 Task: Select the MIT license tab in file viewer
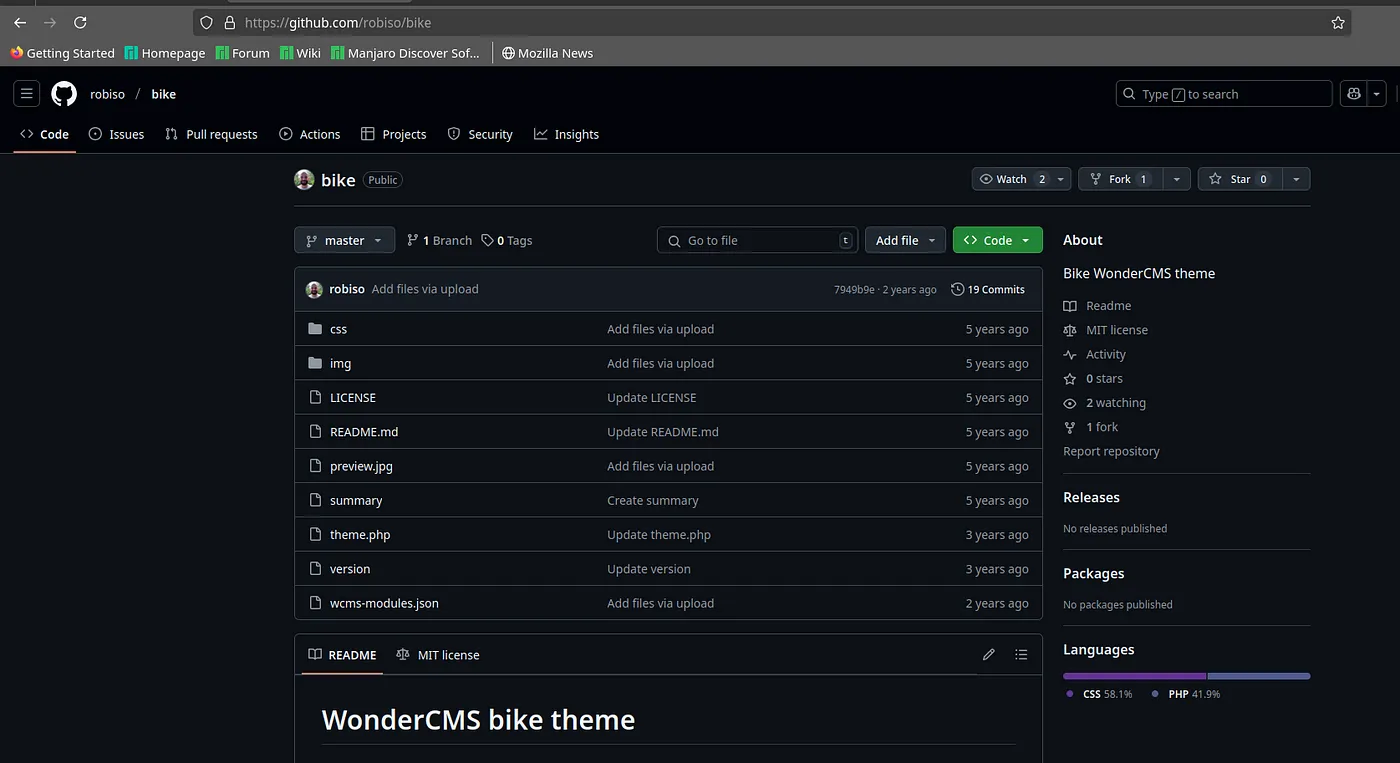pos(438,655)
